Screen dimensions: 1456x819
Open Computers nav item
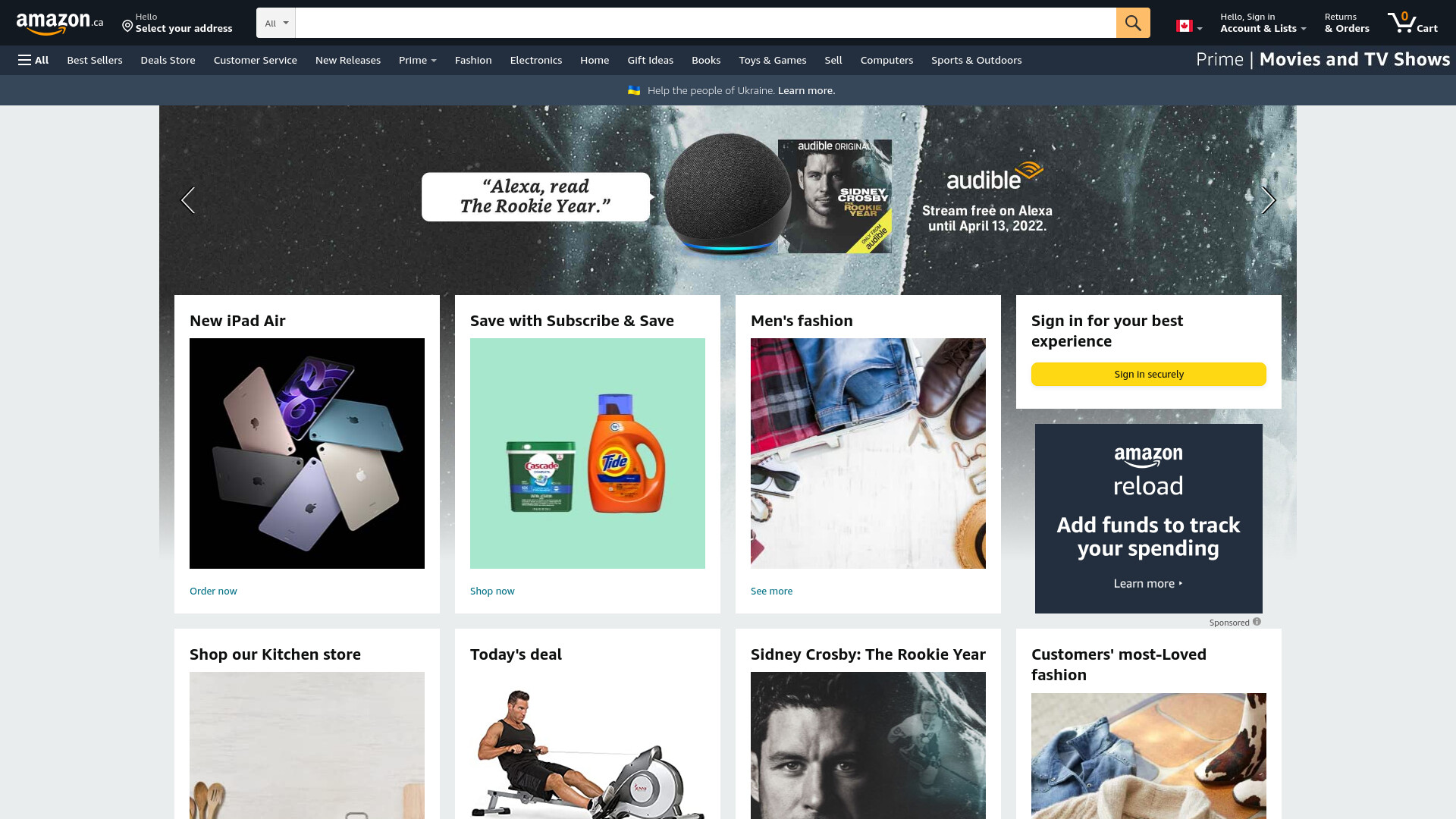[886, 60]
